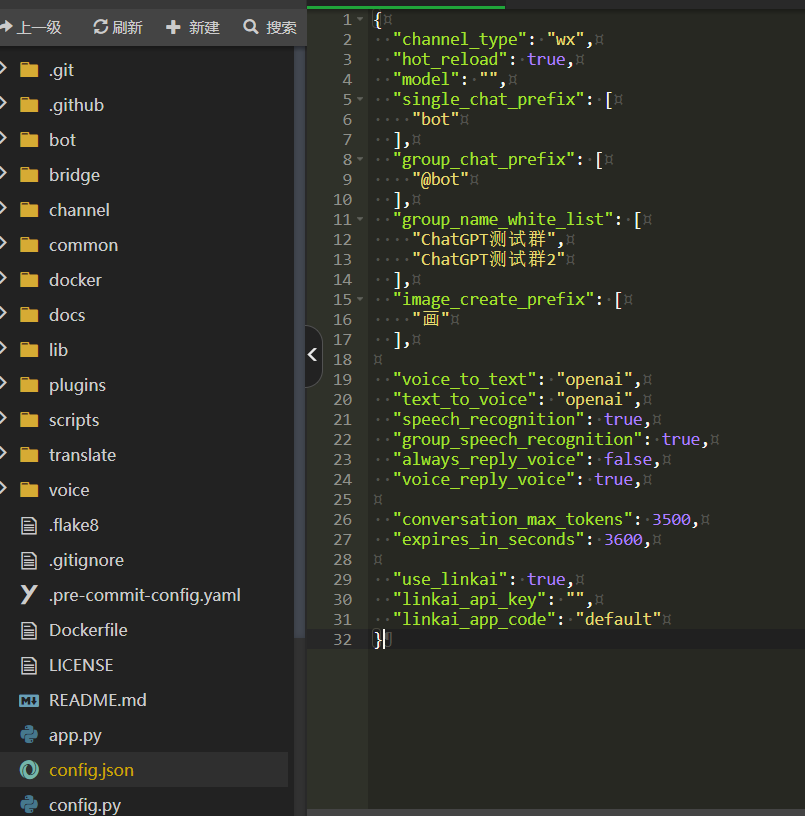This screenshot has height=816, width=805.
Task: Click the Dockerfile file icon
Action: (29, 630)
